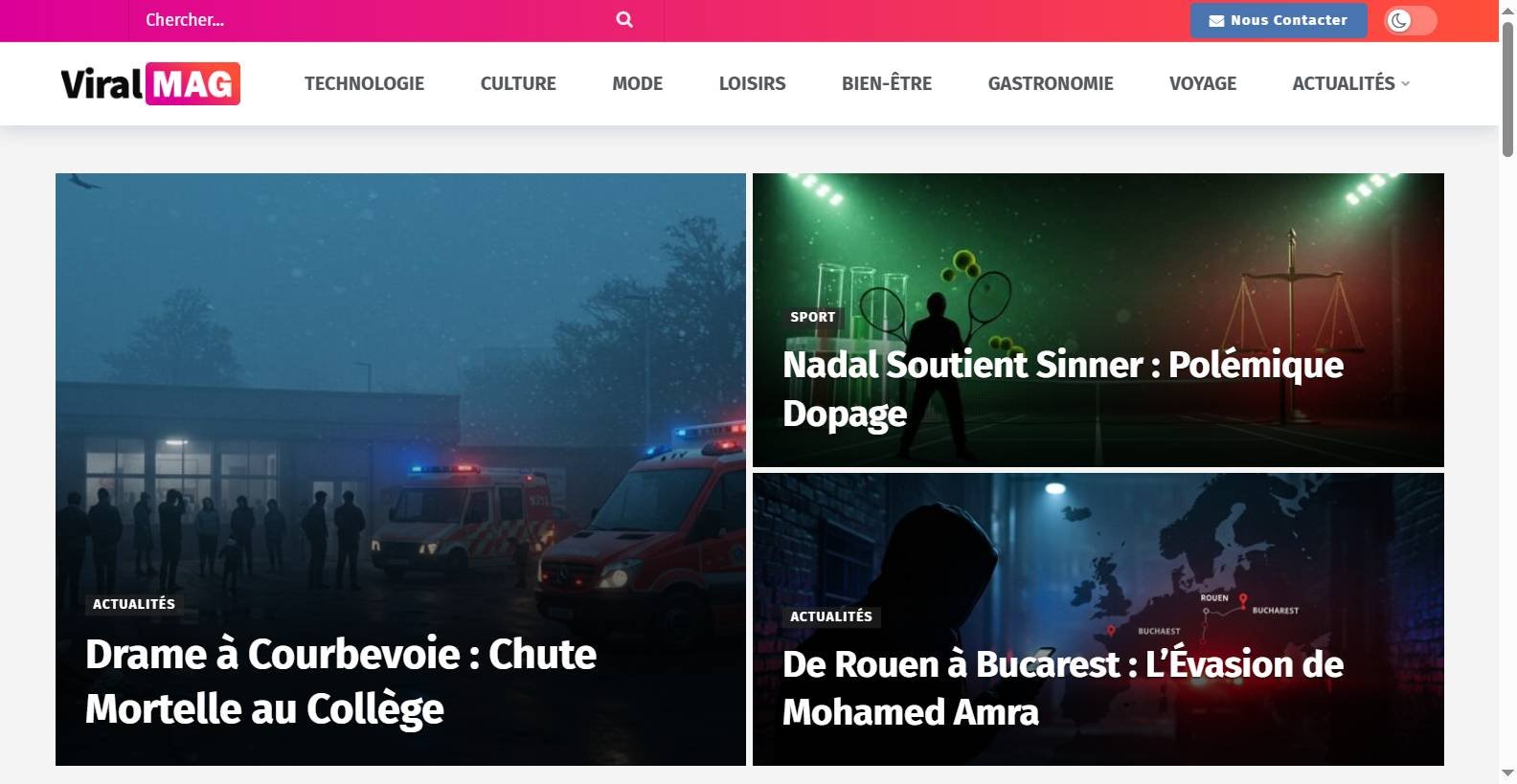Click the search magnifier icon
The image size is (1517, 784).
[624, 19]
